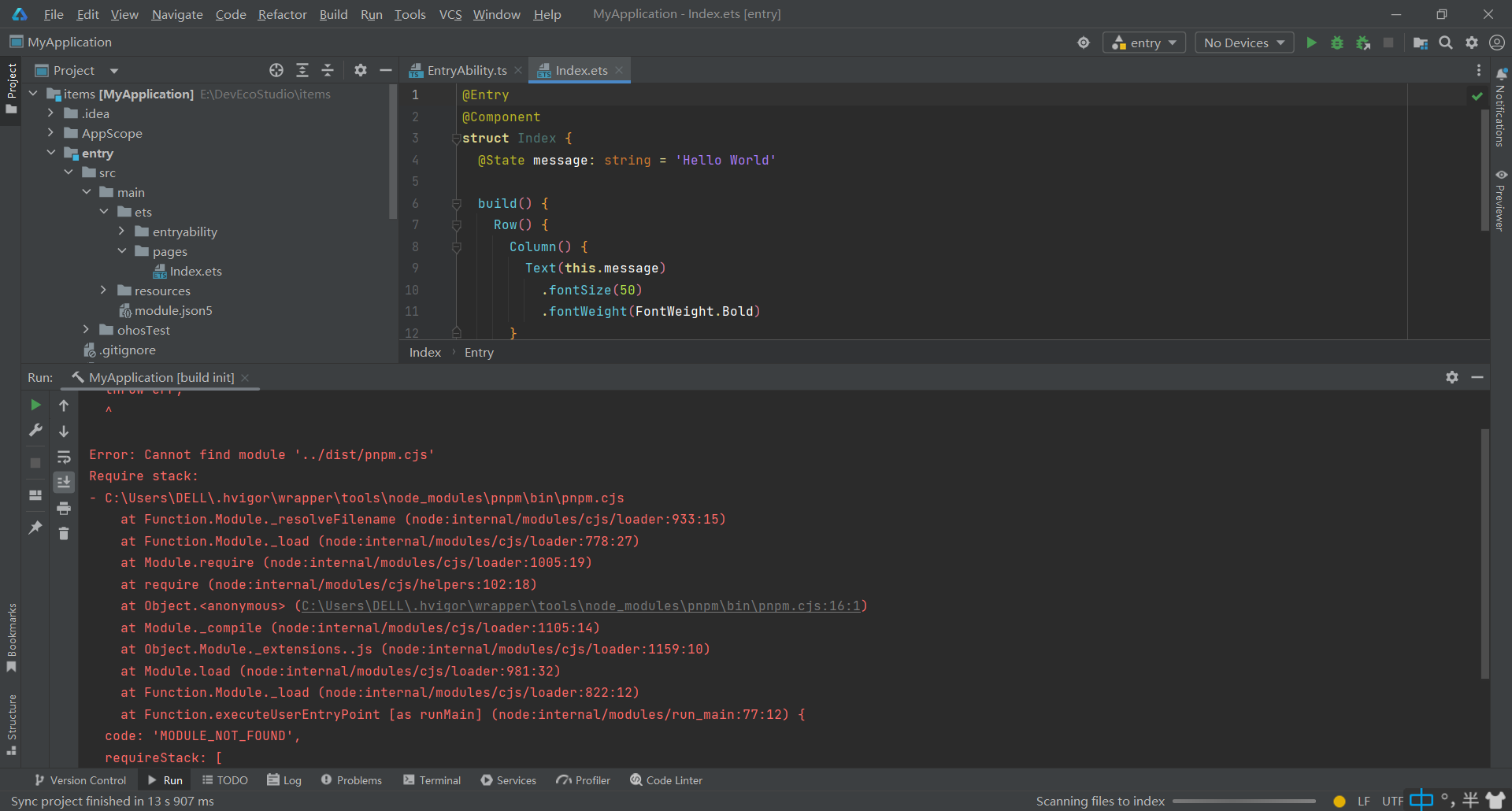This screenshot has width=1512, height=811.
Task: Open the No Devices dropdown
Action: tap(1243, 43)
